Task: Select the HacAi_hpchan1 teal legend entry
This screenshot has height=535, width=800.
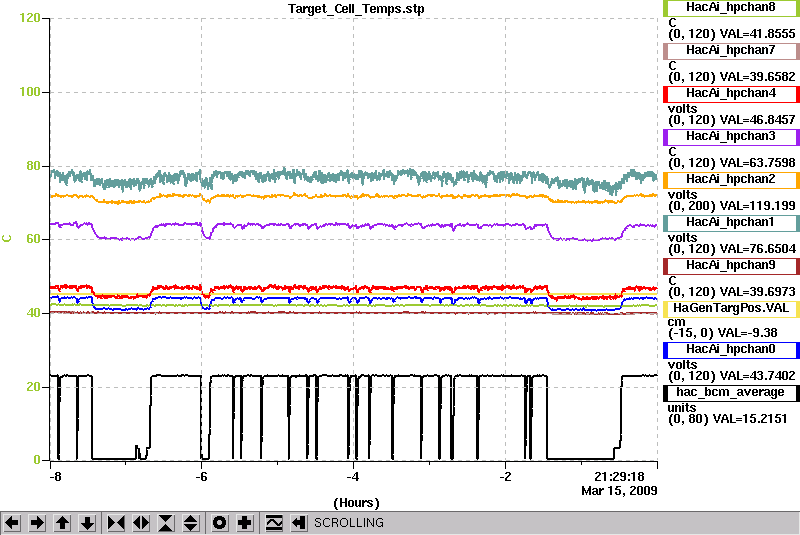Action: tap(731, 223)
